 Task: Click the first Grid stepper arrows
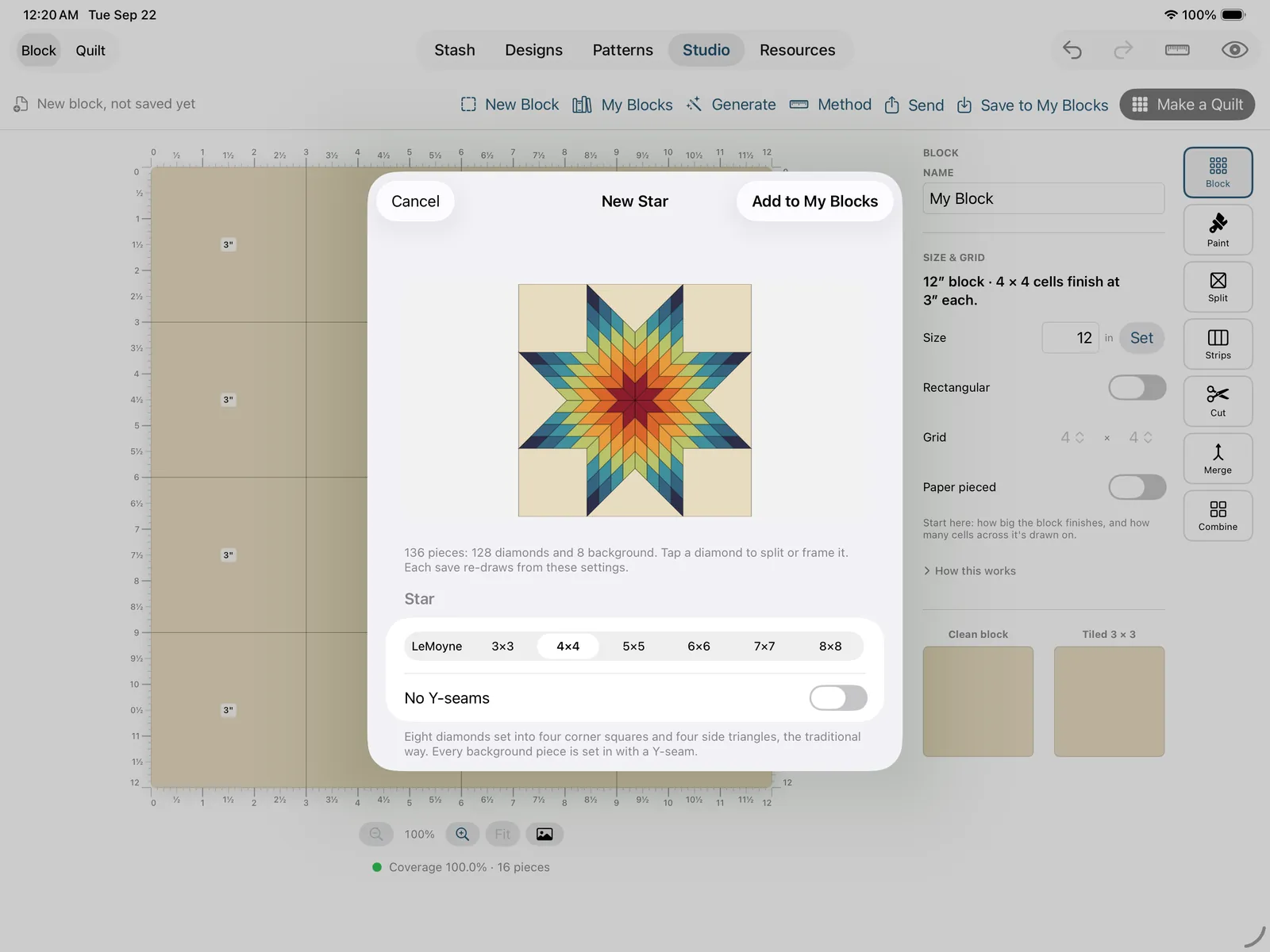(x=1079, y=437)
